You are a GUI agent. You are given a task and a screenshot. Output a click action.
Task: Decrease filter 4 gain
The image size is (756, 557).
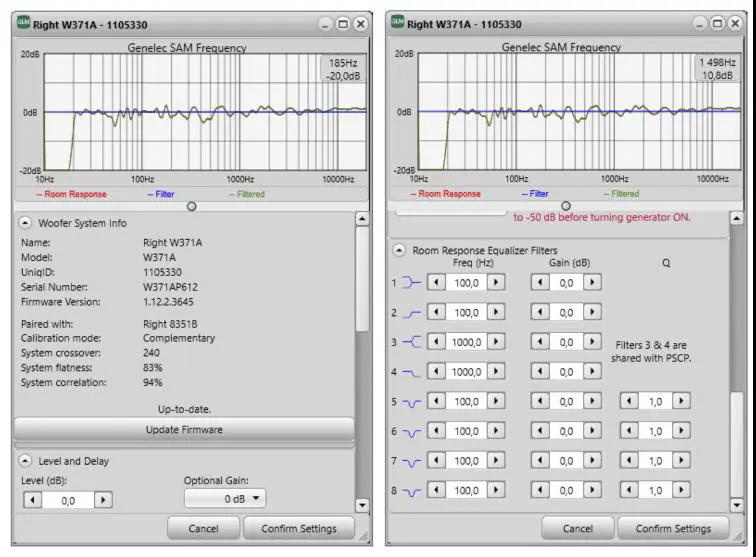(540, 371)
